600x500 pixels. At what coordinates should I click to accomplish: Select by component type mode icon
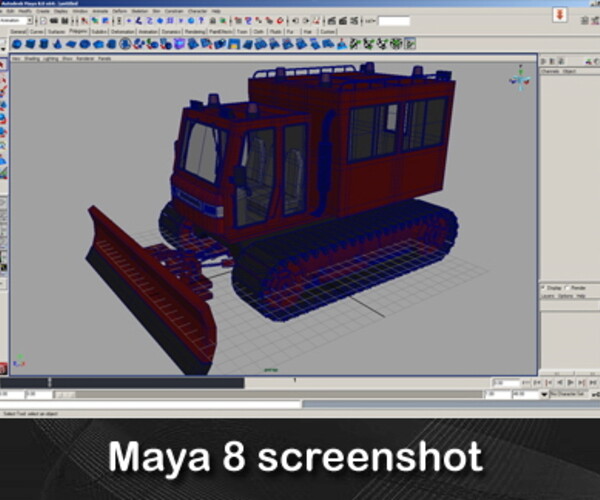point(105,21)
